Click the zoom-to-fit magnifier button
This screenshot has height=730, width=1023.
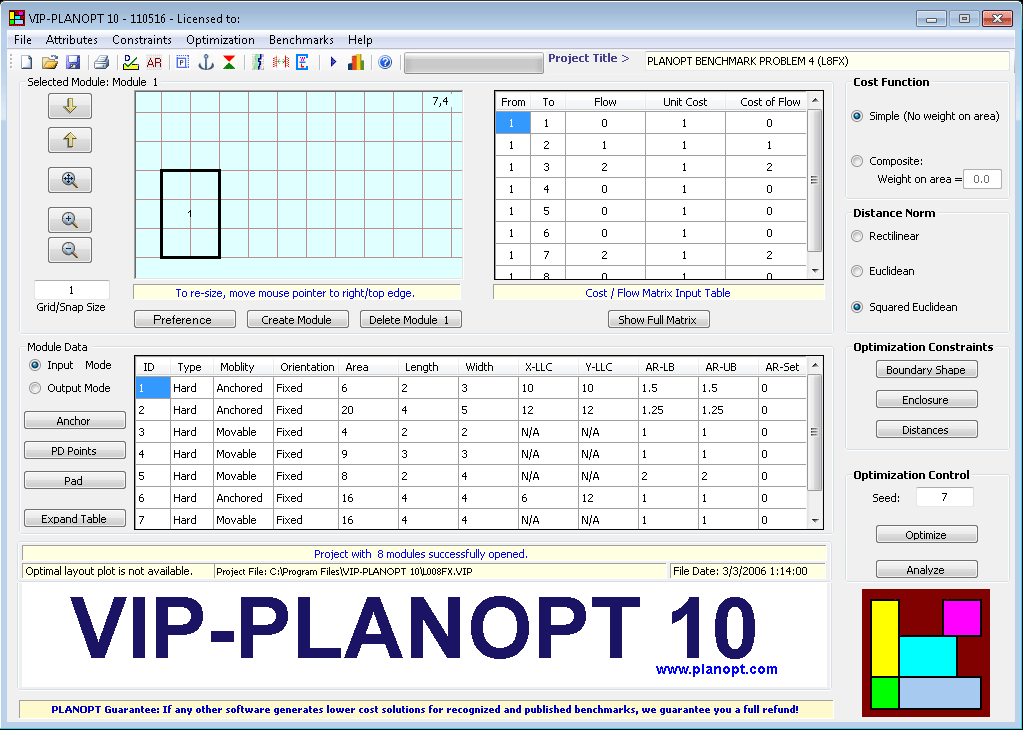[x=70, y=180]
